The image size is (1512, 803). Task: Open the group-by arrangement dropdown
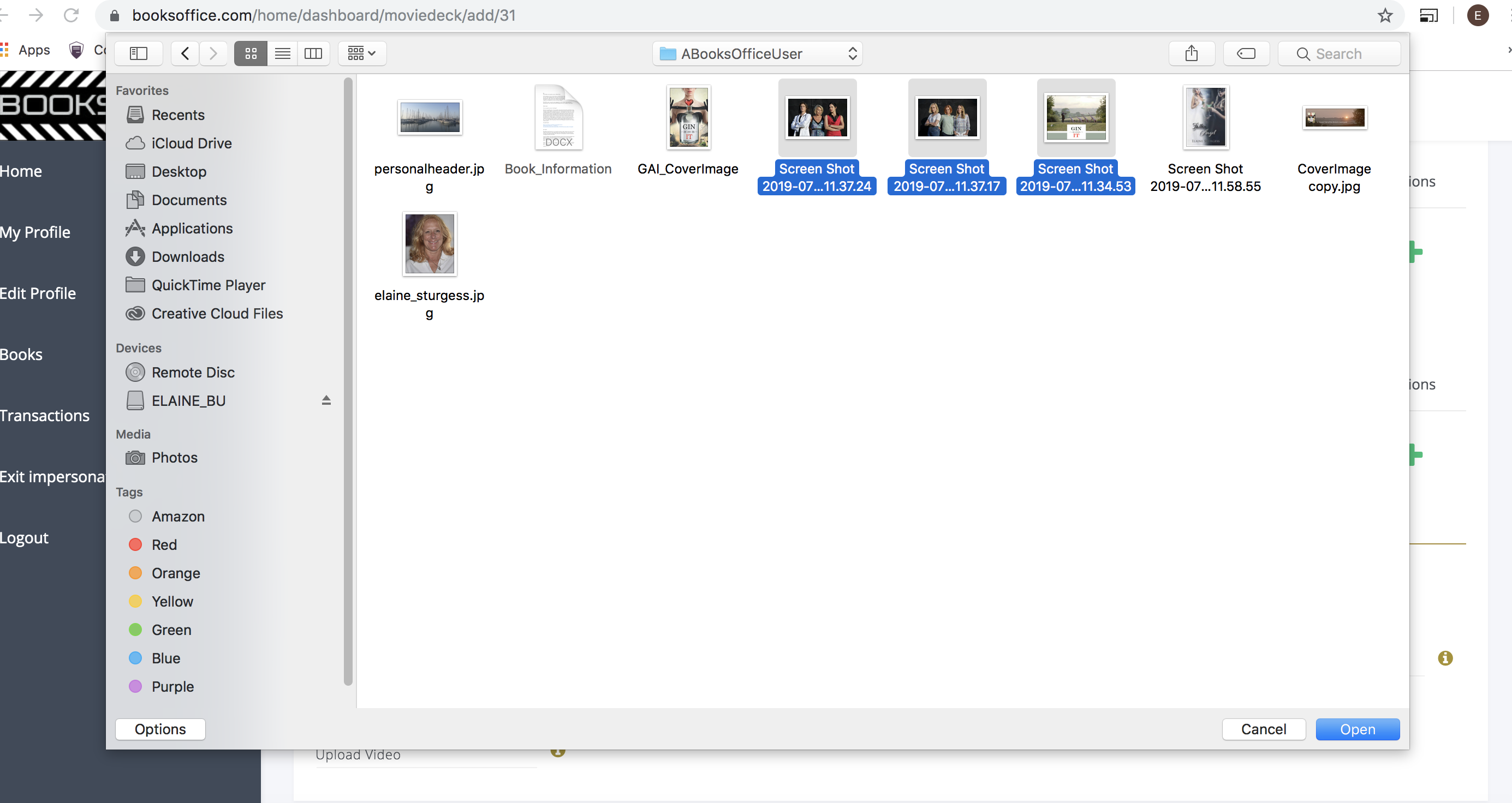[x=361, y=53]
